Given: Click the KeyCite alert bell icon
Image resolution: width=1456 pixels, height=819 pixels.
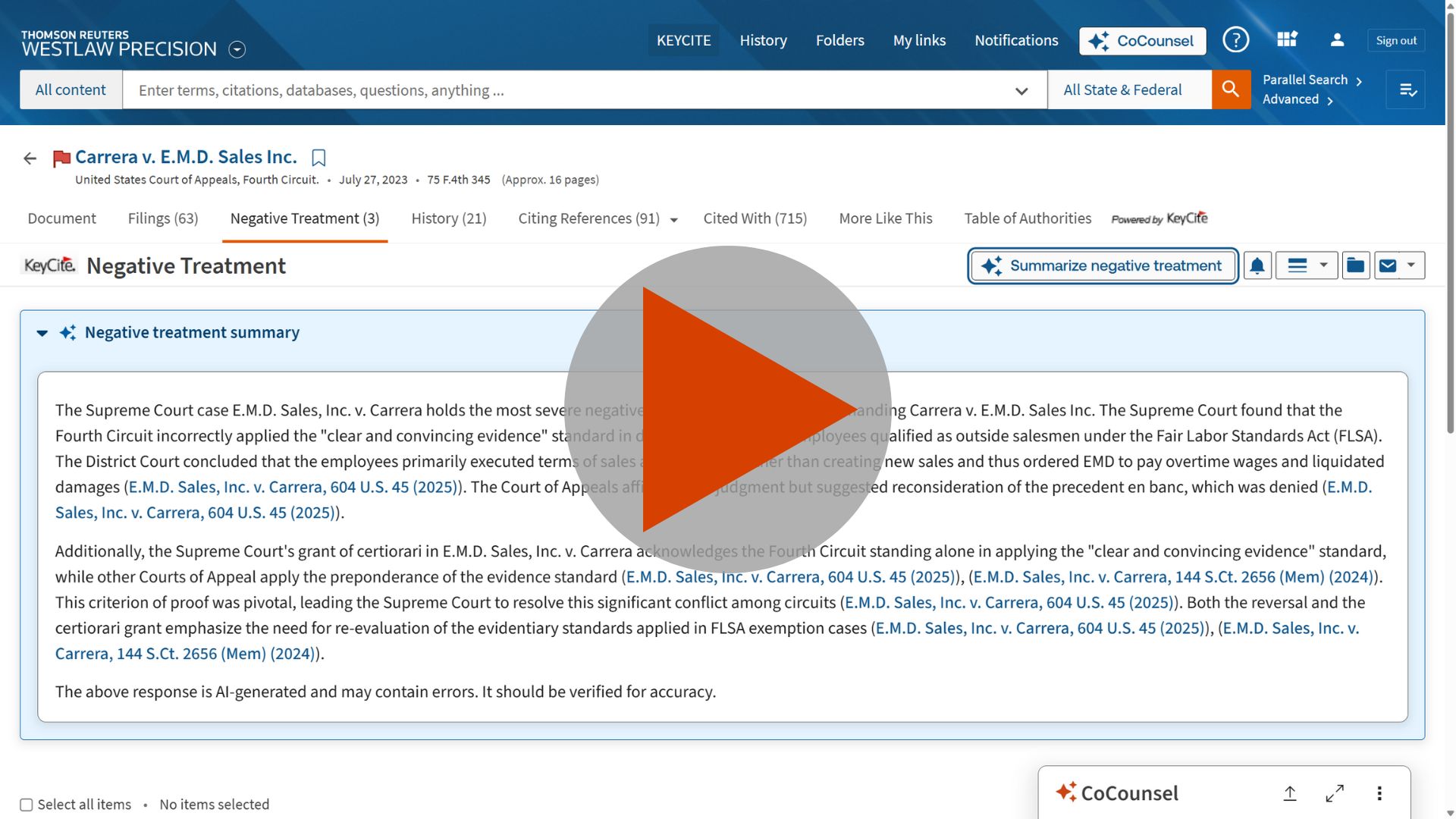Looking at the screenshot, I should pyautogui.click(x=1257, y=266).
